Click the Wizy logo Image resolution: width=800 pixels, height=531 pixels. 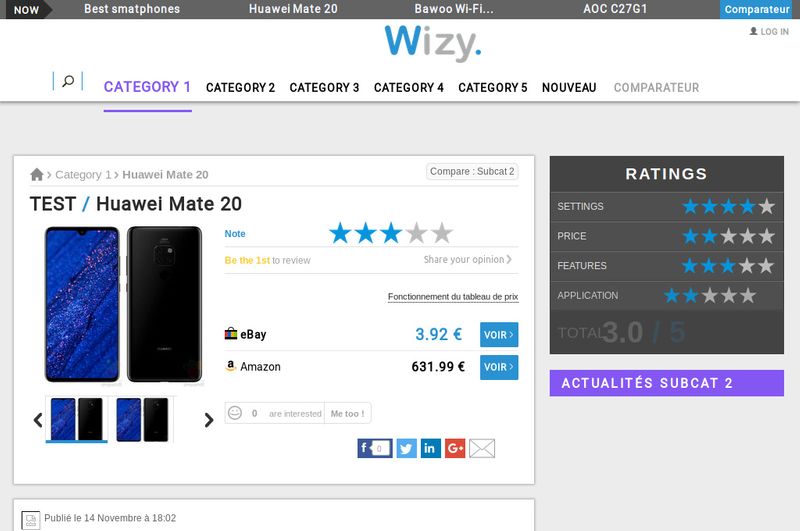pyautogui.click(x=433, y=43)
